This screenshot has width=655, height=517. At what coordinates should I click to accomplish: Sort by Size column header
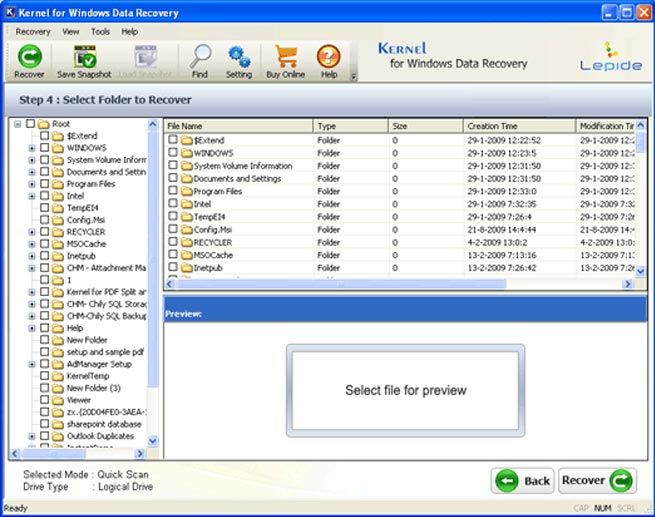pos(426,126)
